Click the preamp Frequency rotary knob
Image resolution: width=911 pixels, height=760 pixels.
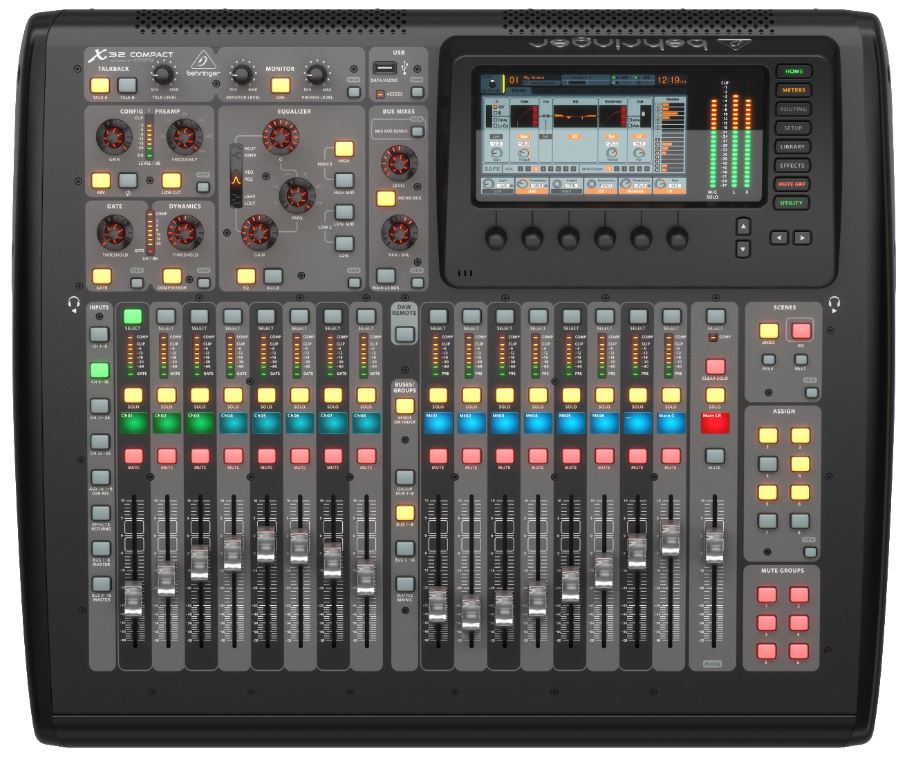coord(185,138)
